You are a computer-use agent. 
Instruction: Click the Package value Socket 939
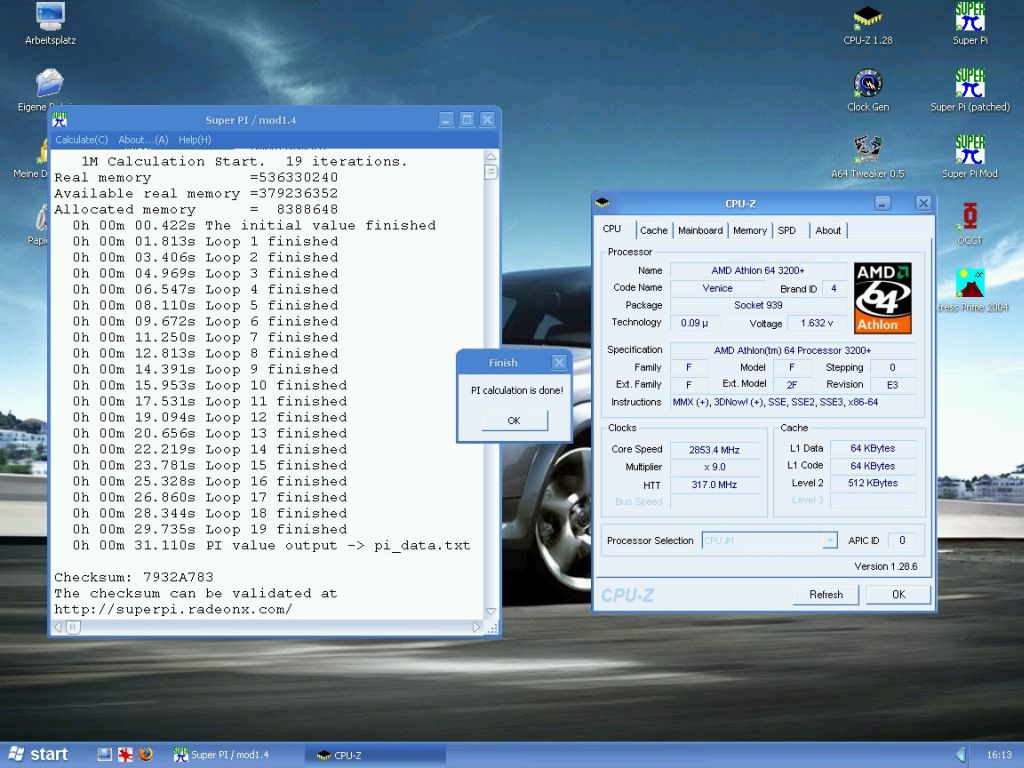tap(758, 305)
